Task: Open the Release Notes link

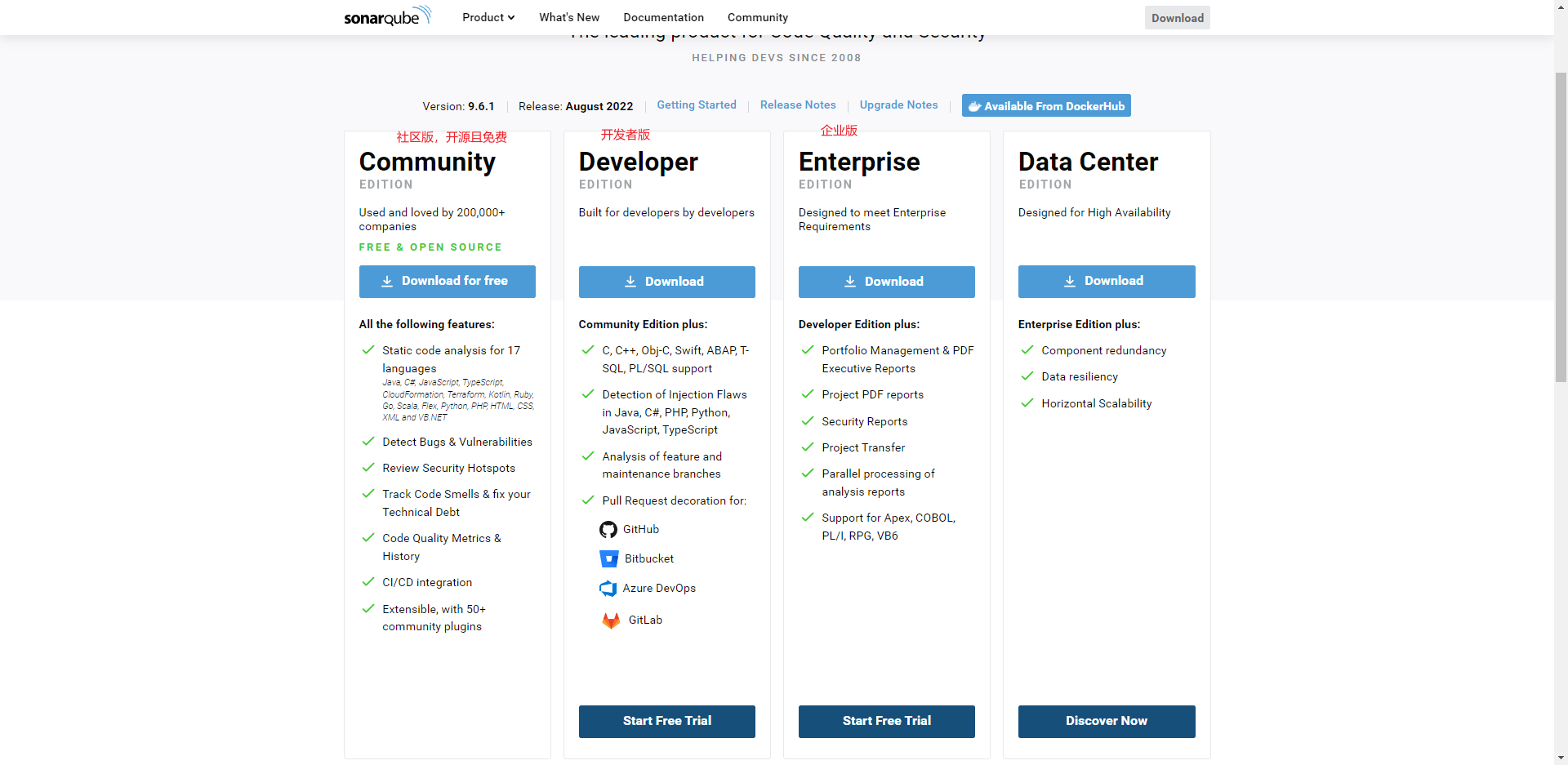Action: tap(798, 105)
